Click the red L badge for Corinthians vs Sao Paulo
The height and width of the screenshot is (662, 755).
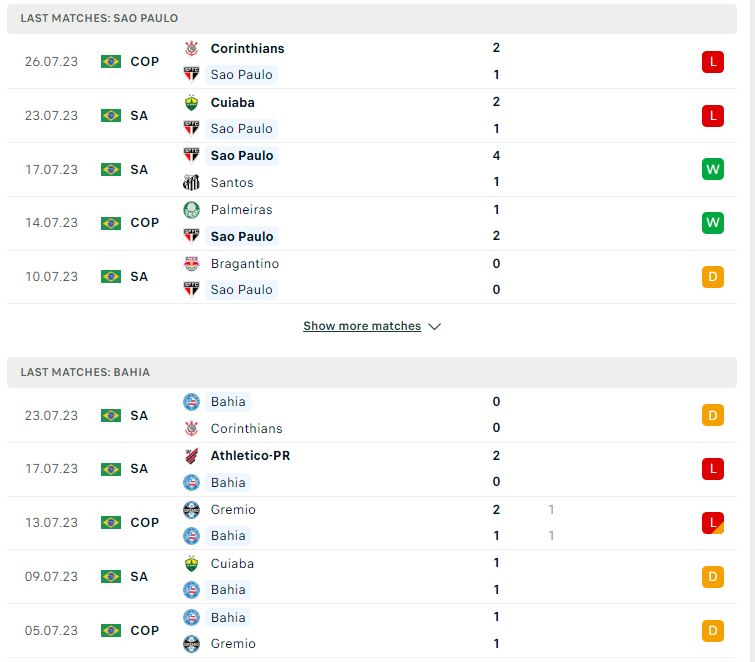713,62
